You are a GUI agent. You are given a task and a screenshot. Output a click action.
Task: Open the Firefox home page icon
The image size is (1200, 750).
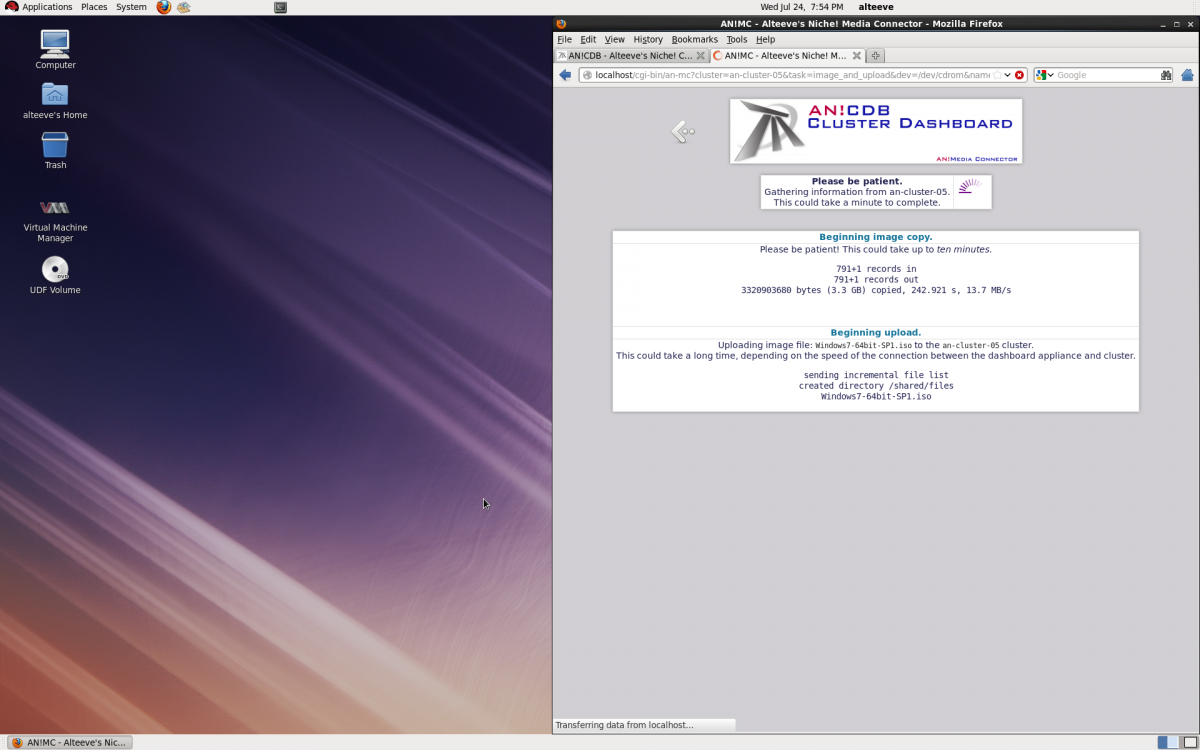click(1187, 75)
